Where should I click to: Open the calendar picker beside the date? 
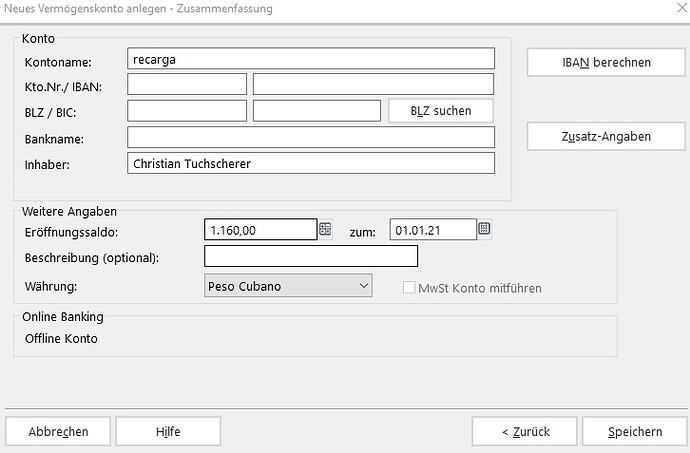coord(484,230)
